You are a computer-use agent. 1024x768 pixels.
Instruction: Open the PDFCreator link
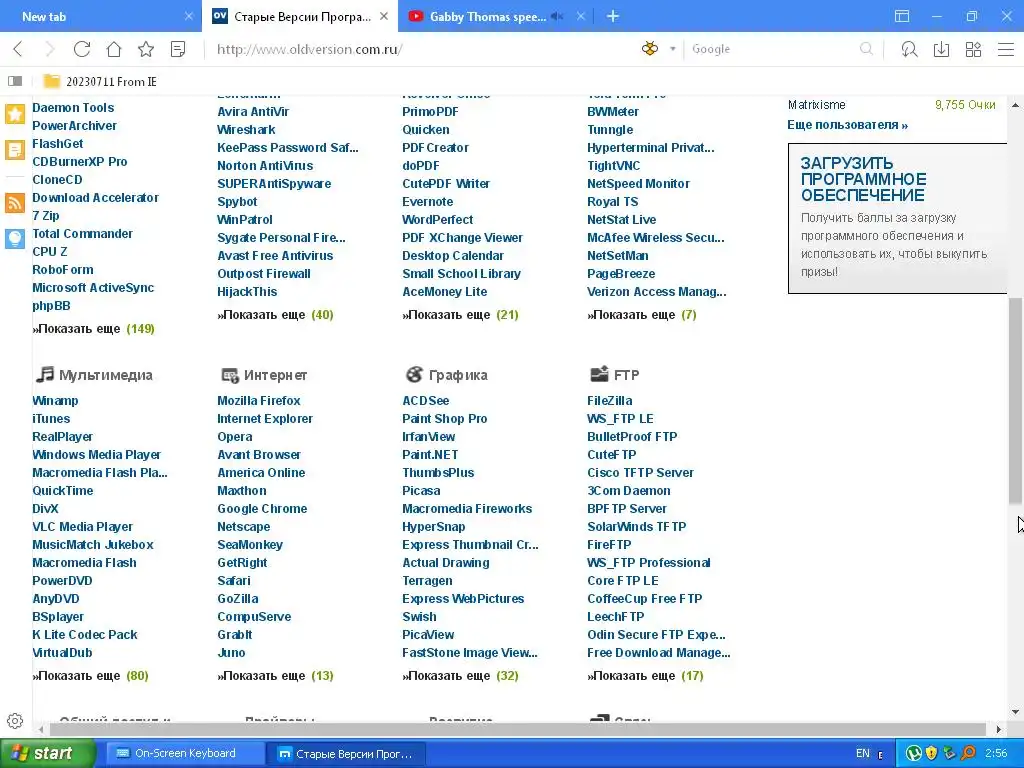click(x=435, y=148)
